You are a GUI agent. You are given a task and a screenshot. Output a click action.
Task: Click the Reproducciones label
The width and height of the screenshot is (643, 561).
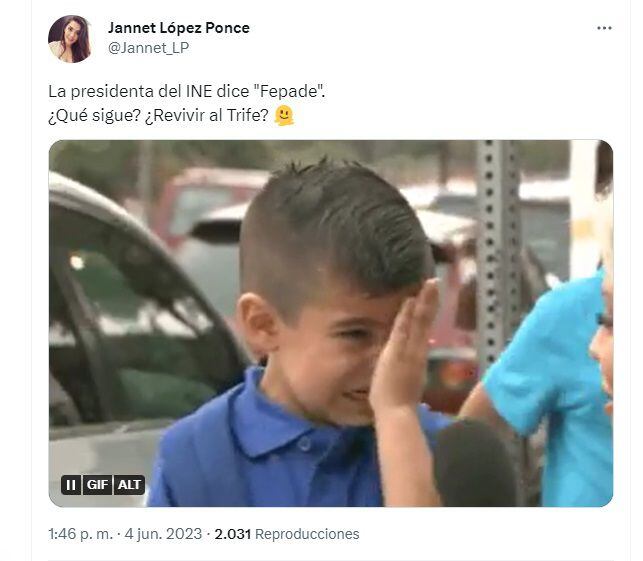(307, 534)
